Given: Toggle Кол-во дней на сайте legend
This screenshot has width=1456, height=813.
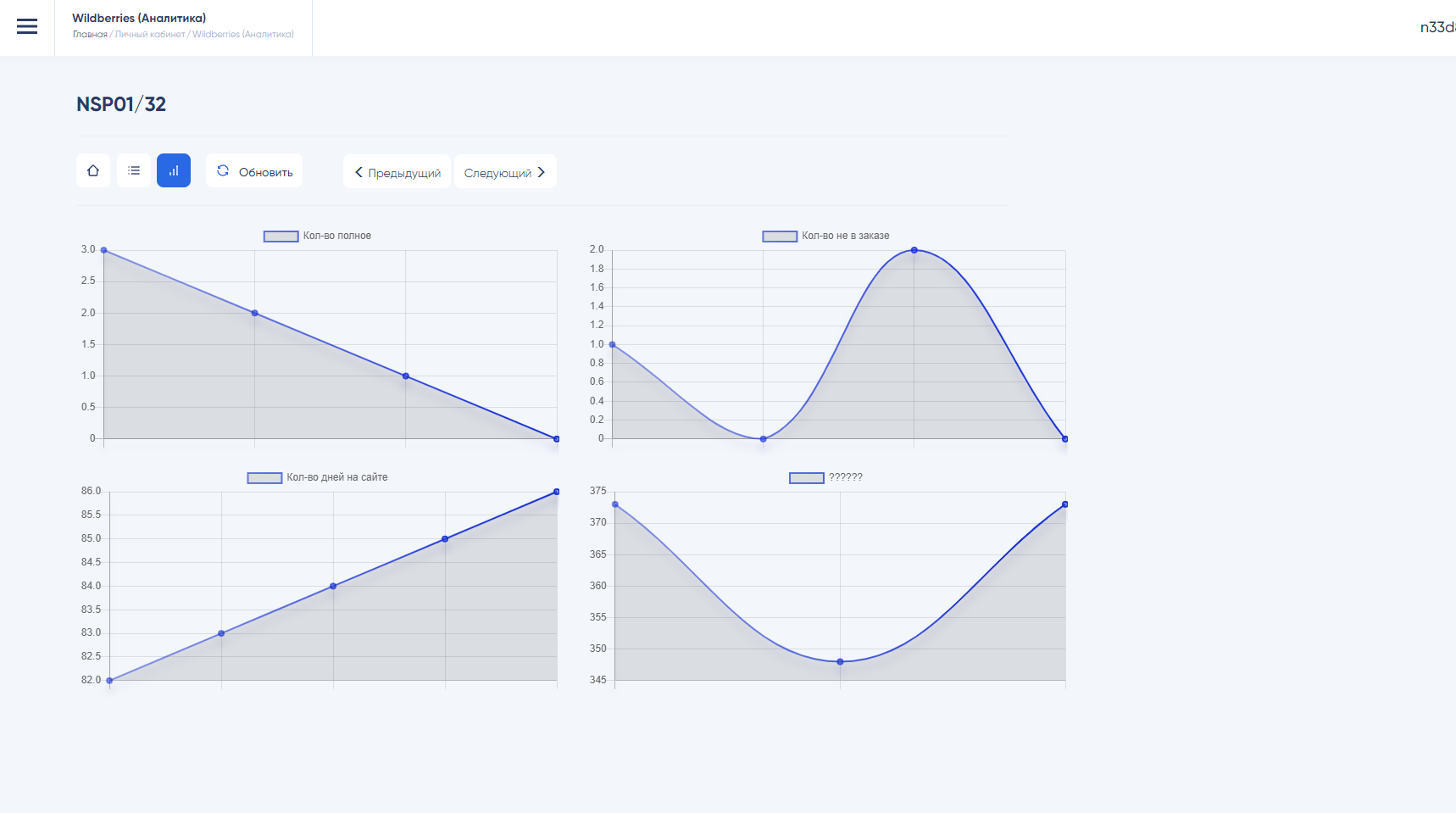Looking at the screenshot, I should click(264, 478).
